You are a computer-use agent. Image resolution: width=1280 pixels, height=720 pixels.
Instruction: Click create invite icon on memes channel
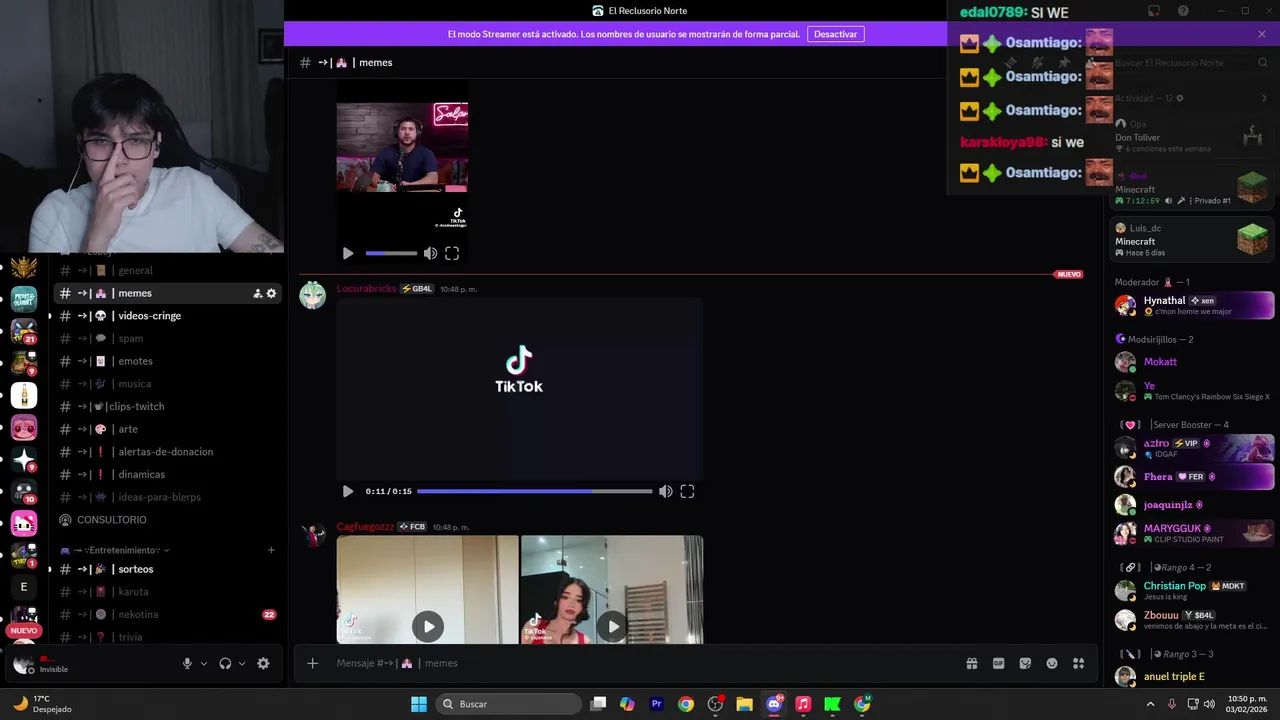(257, 293)
